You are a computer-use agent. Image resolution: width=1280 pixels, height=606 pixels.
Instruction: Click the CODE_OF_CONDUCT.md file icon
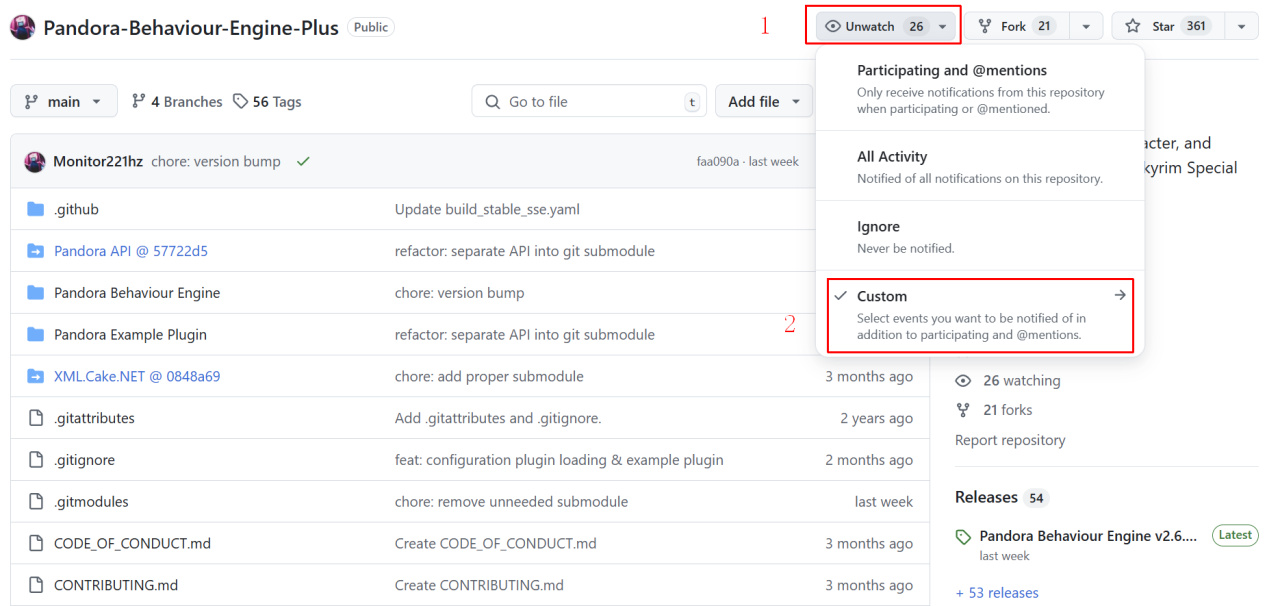pos(36,544)
